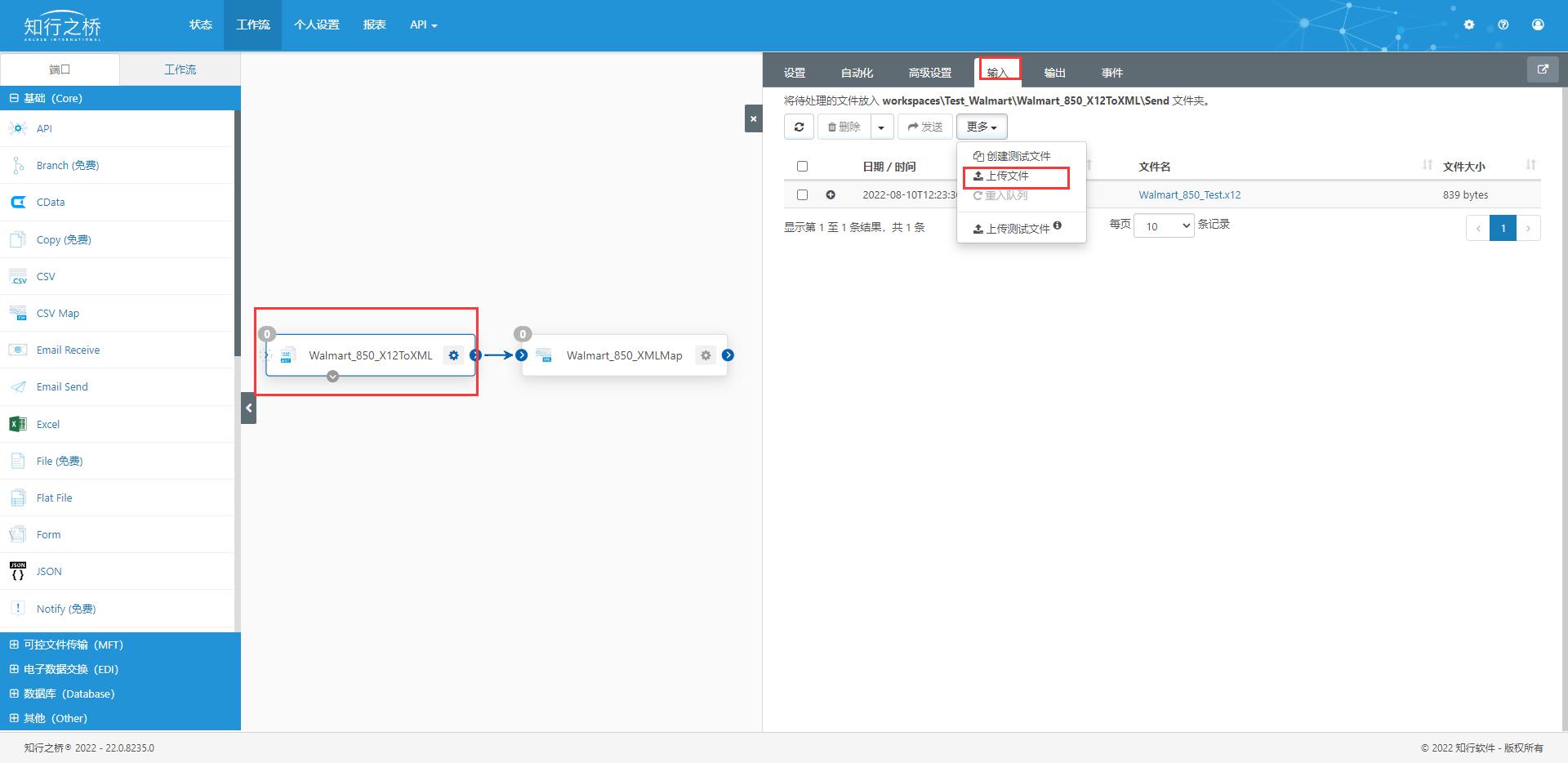Expand the 电子数据交换 (EDI) category
This screenshot has height=763, width=1568.
[x=71, y=669]
